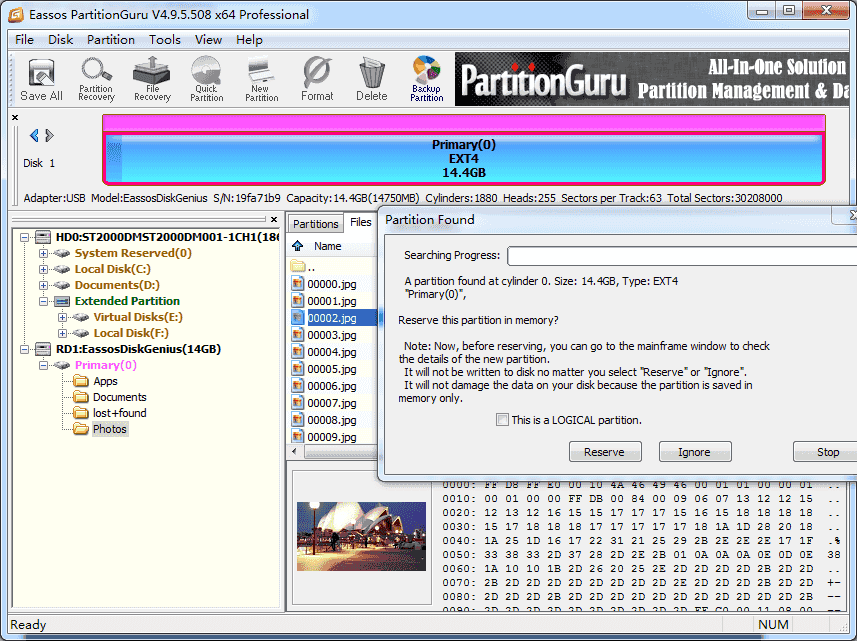The width and height of the screenshot is (857, 641).
Task: Select the highlighted 00002.jpg file
Action: coord(334,317)
